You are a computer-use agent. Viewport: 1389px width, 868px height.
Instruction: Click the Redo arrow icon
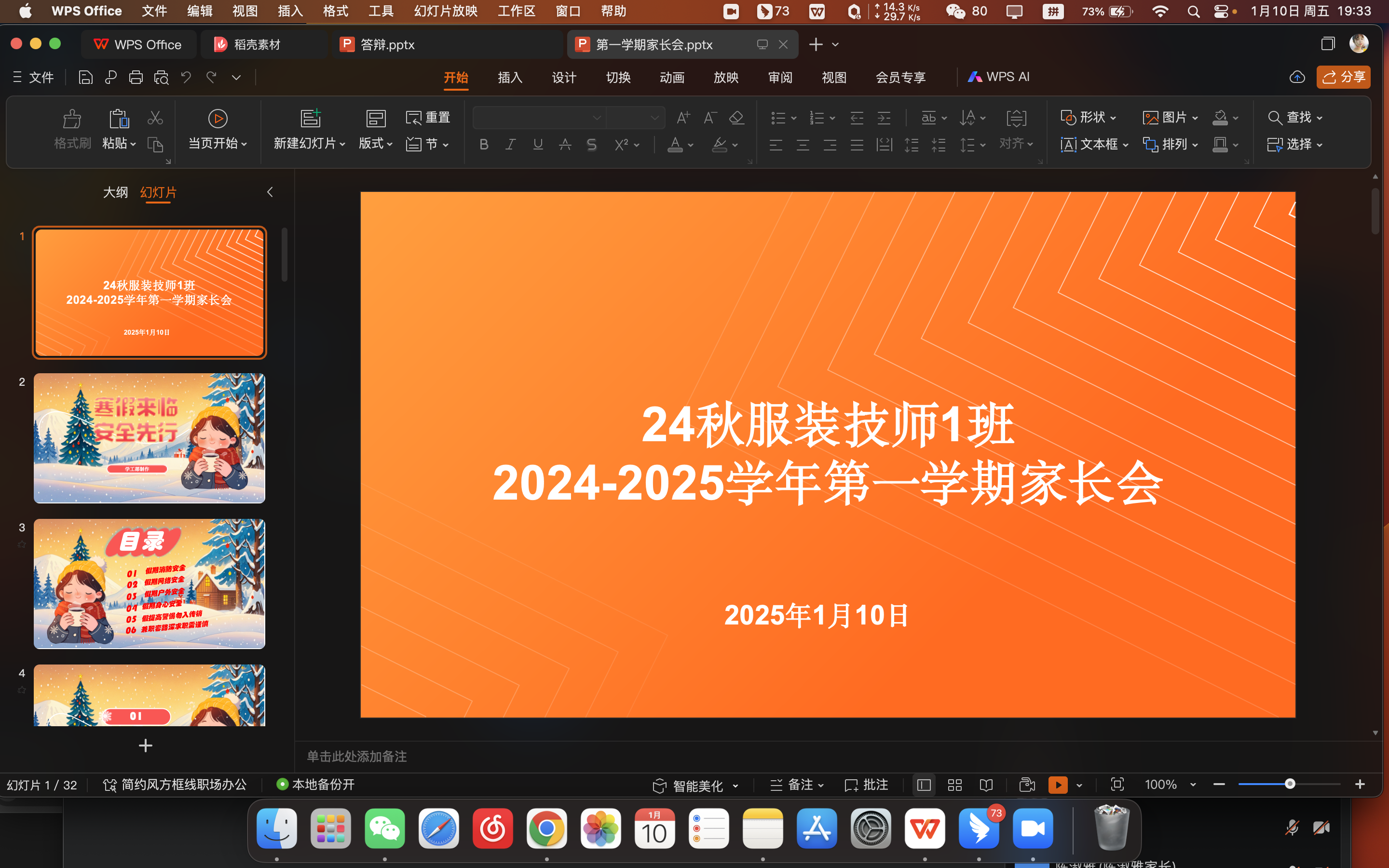click(x=211, y=77)
